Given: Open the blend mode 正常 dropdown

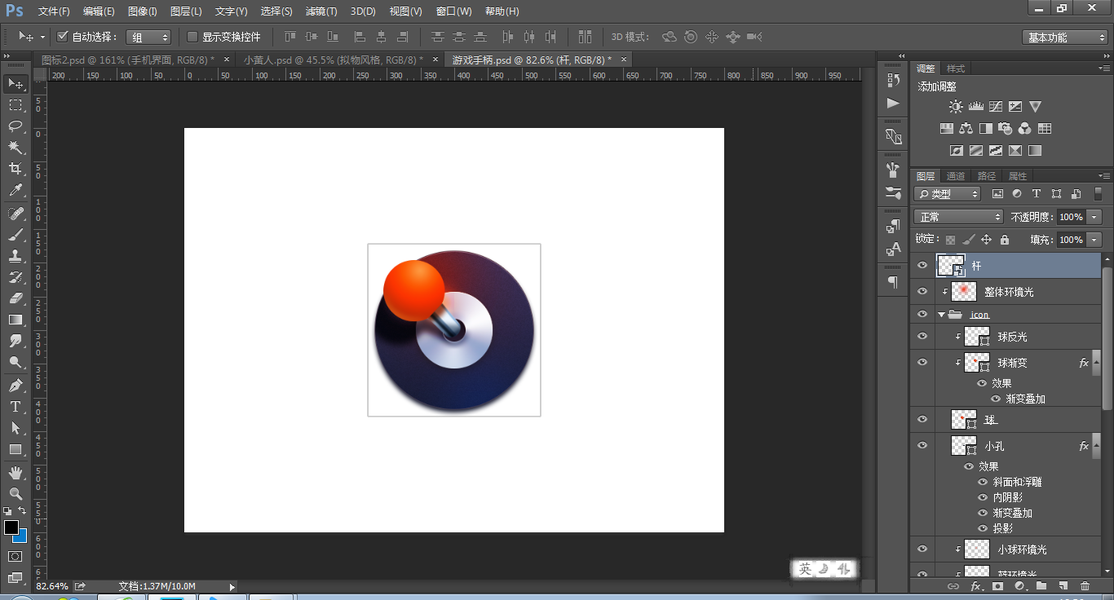Looking at the screenshot, I should 958,217.
